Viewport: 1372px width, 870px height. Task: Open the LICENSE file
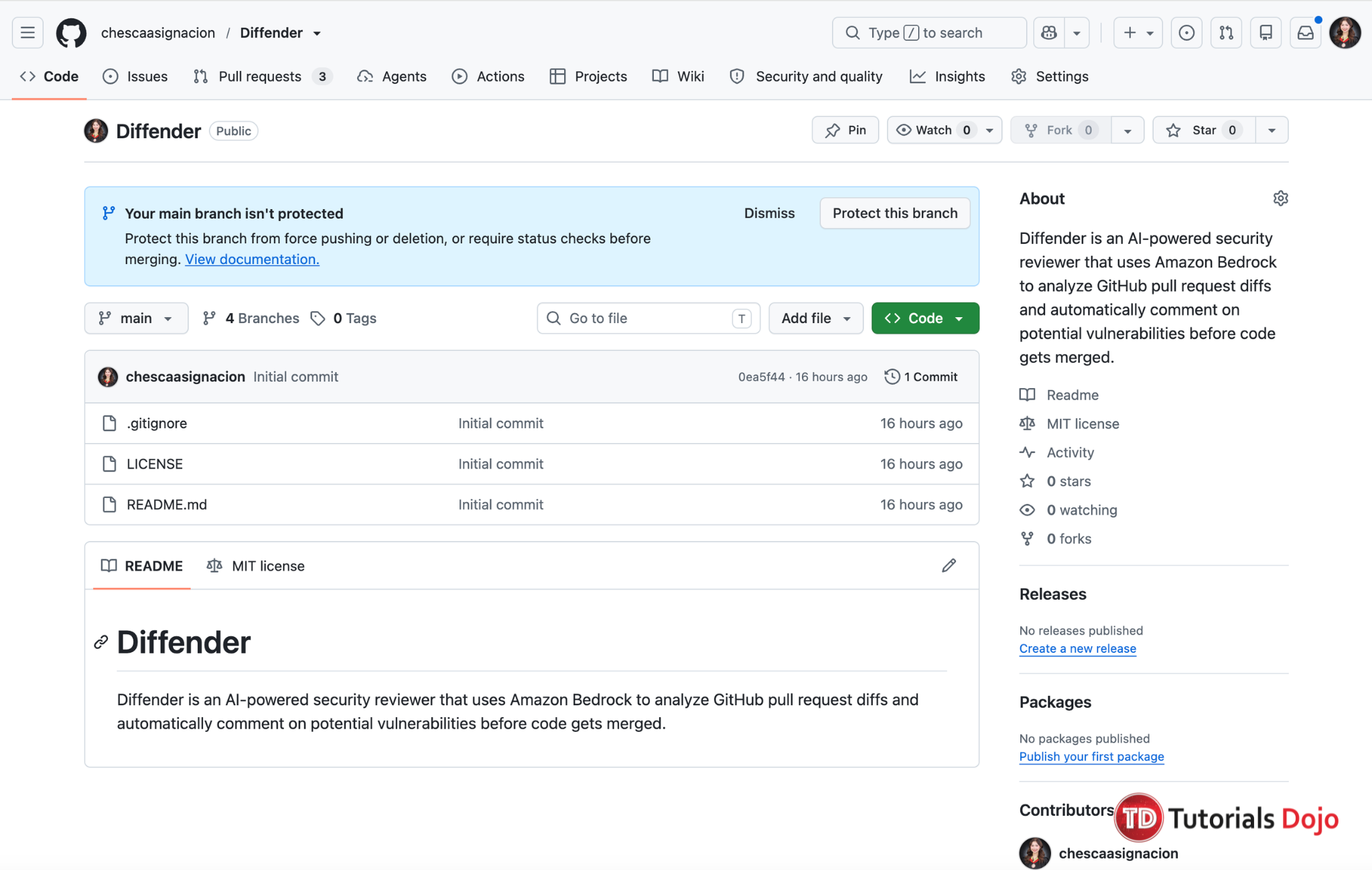(x=155, y=464)
